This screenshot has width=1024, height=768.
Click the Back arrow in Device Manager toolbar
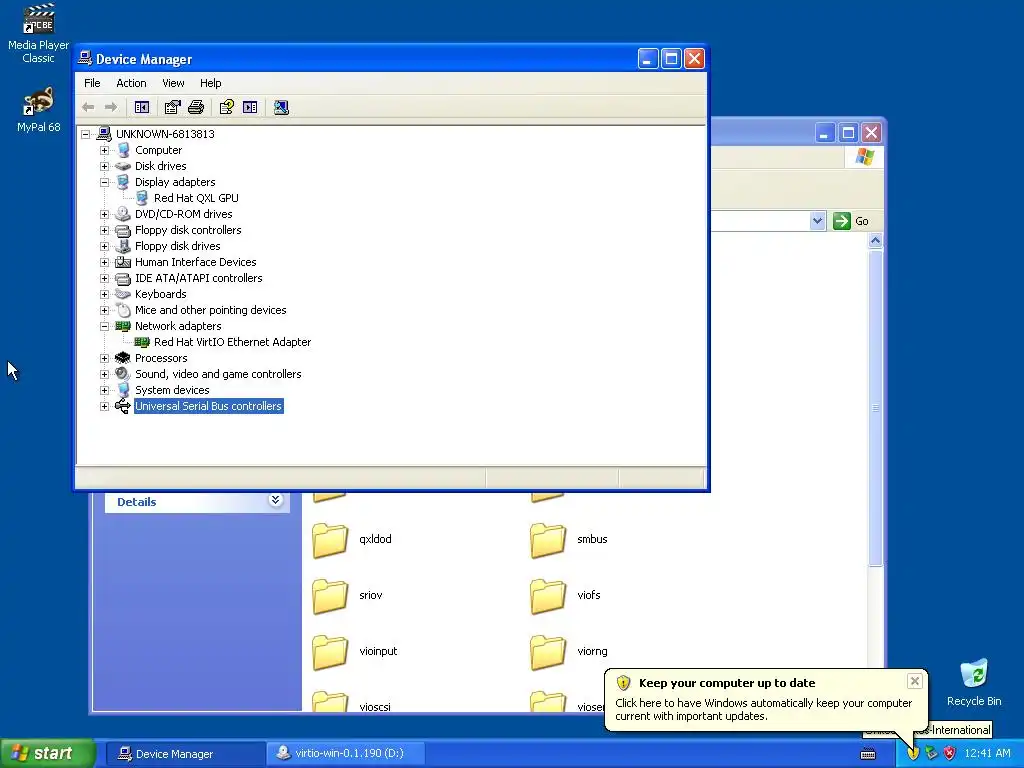(88, 107)
